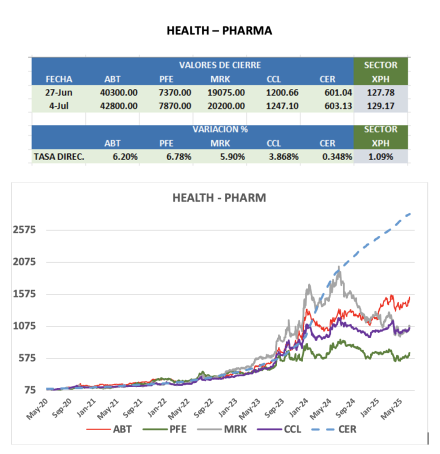Screen dimensions: 440x454
Task: Click the MRK value 20200.00 cell
Action: [x=226, y=106]
